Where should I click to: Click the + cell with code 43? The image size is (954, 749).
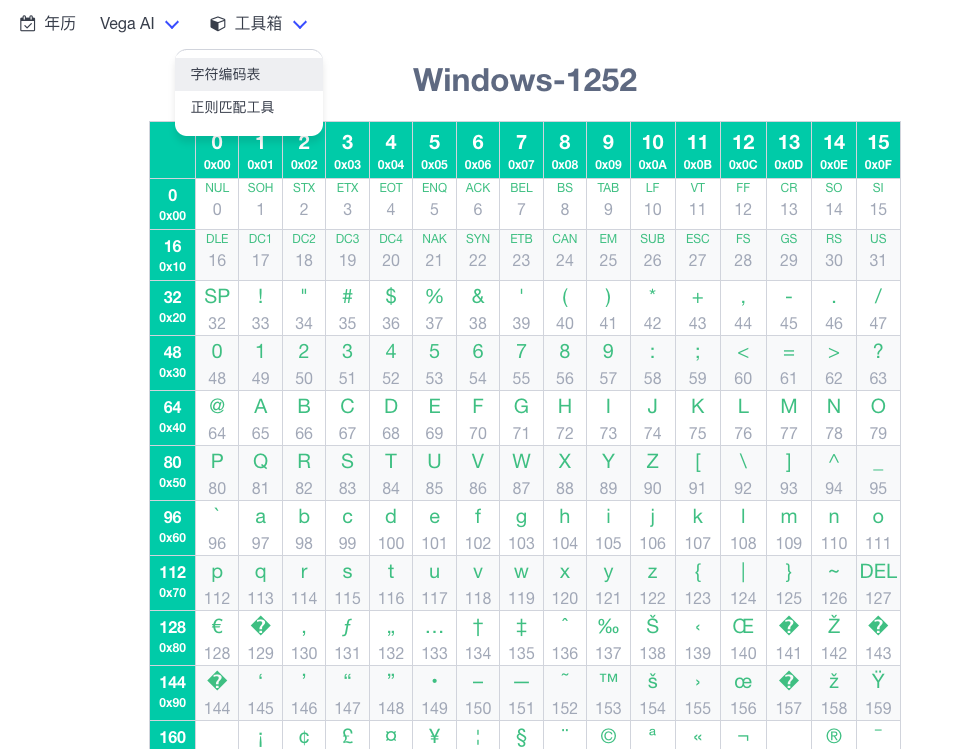click(x=698, y=308)
